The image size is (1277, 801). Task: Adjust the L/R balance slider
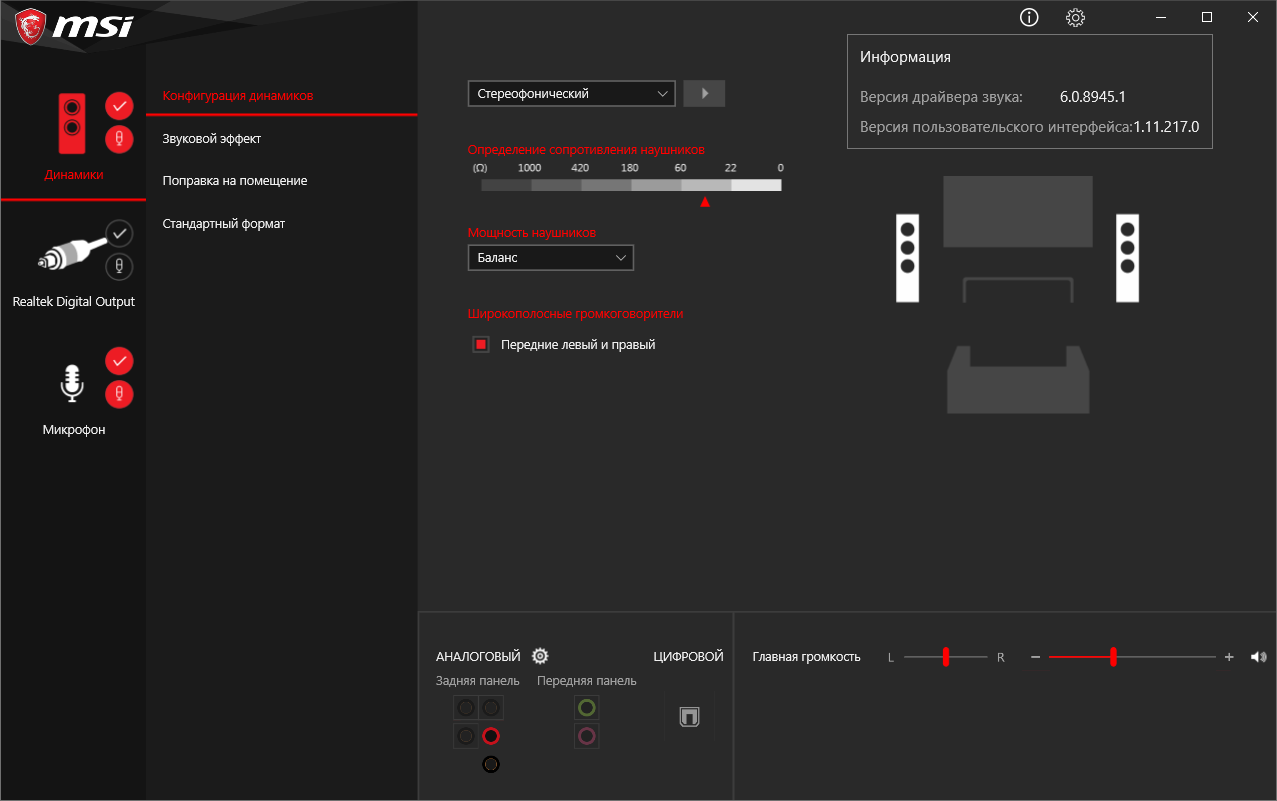[945, 657]
